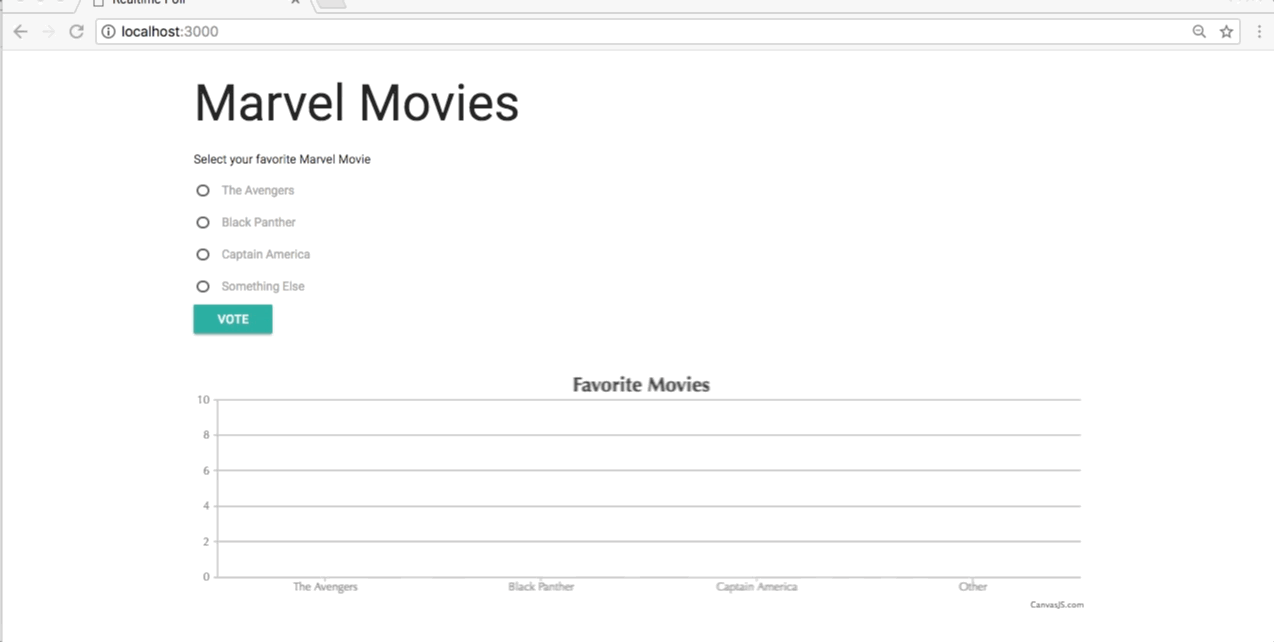Submit your choice with the VOTE button

tap(233, 319)
